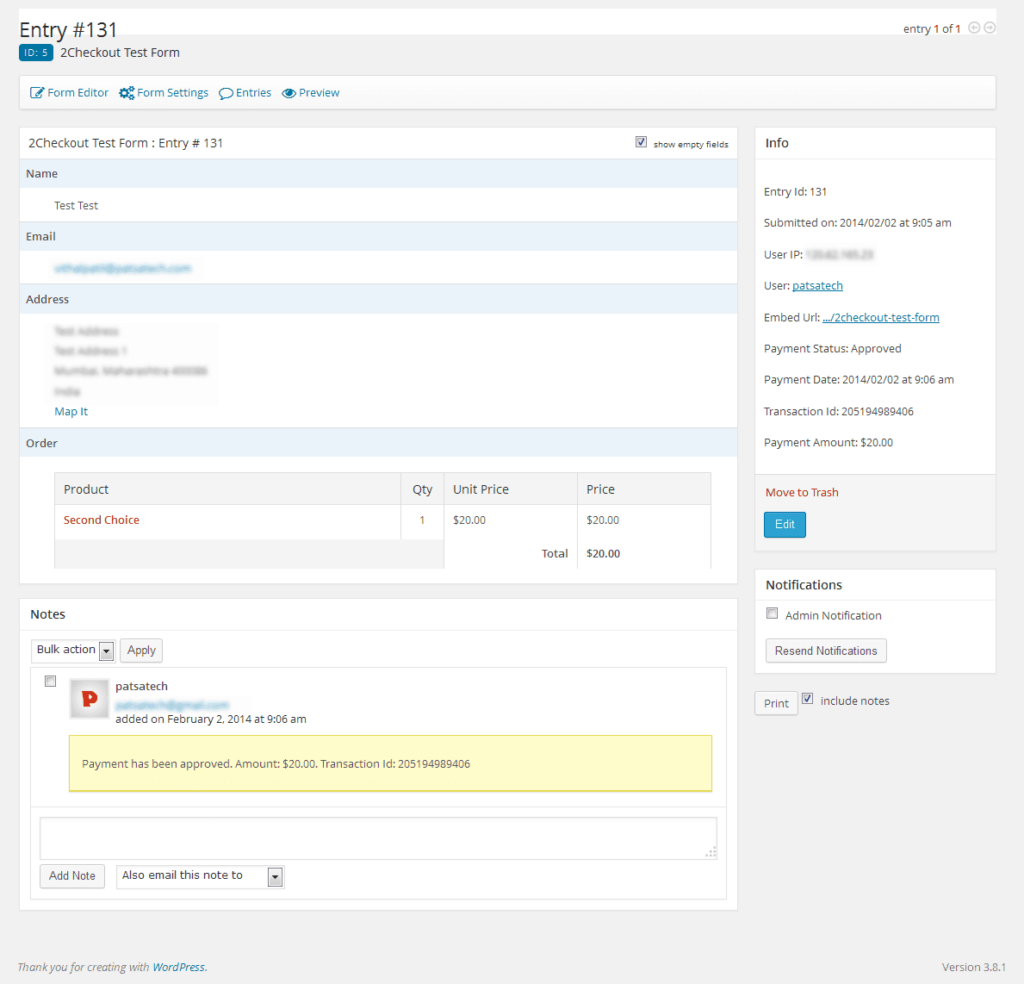1024x984 pixels.
Task: Click the Print button
Action: pos(776,703)
